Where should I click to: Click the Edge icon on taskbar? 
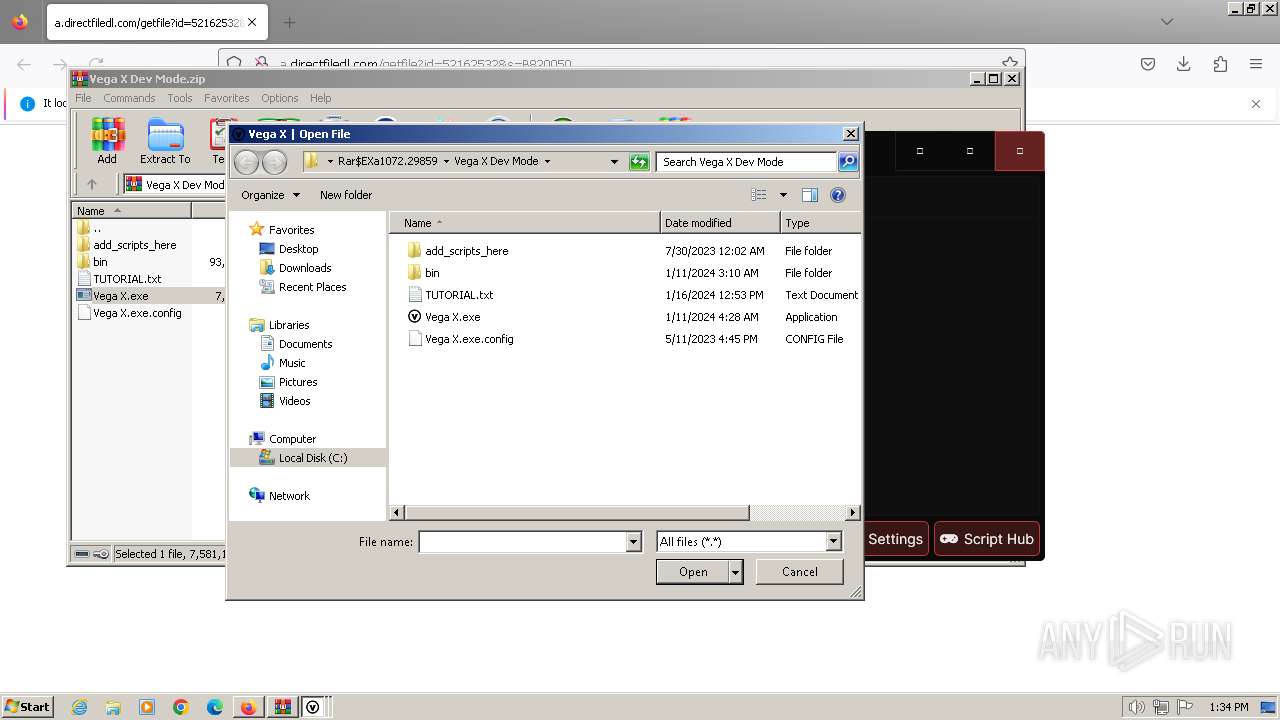click(215, 707)
